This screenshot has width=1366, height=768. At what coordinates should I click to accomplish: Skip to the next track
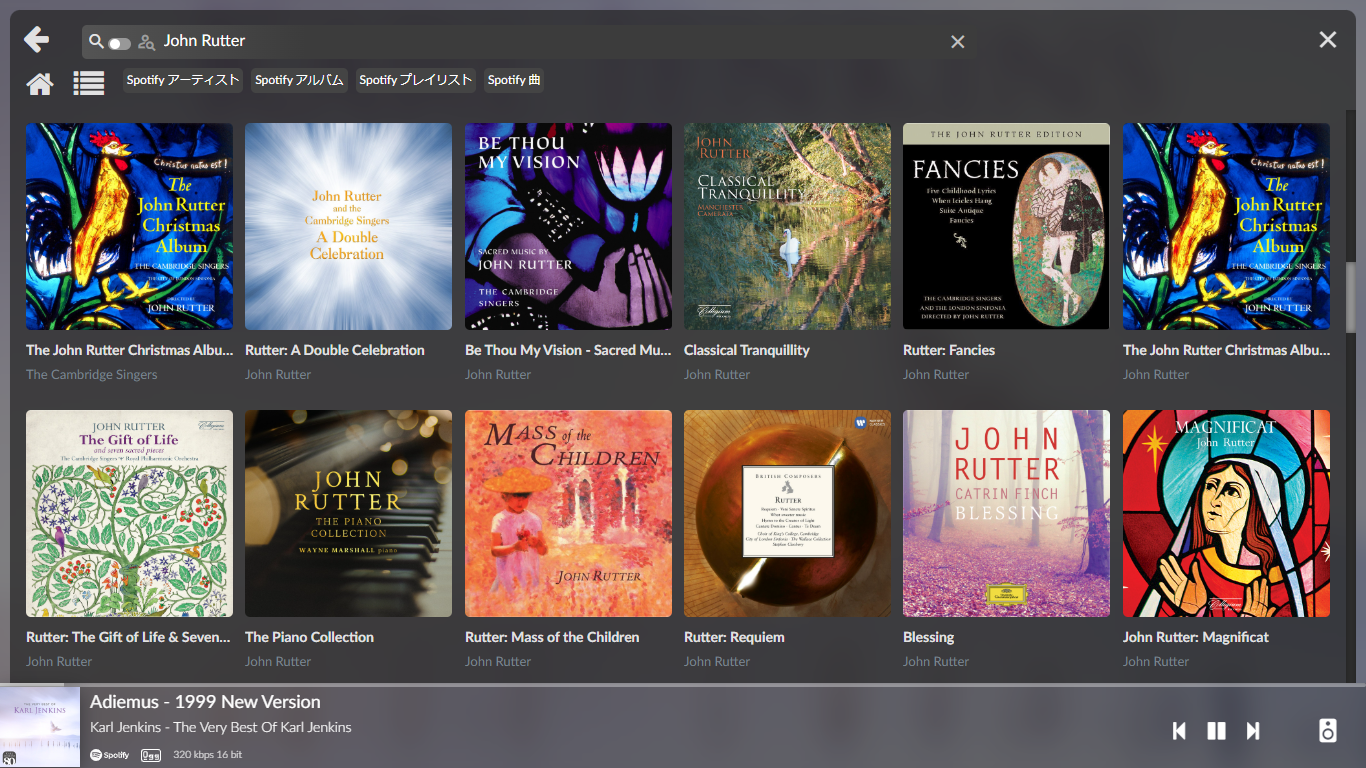pyautogui.click(x=1252, y=731)
